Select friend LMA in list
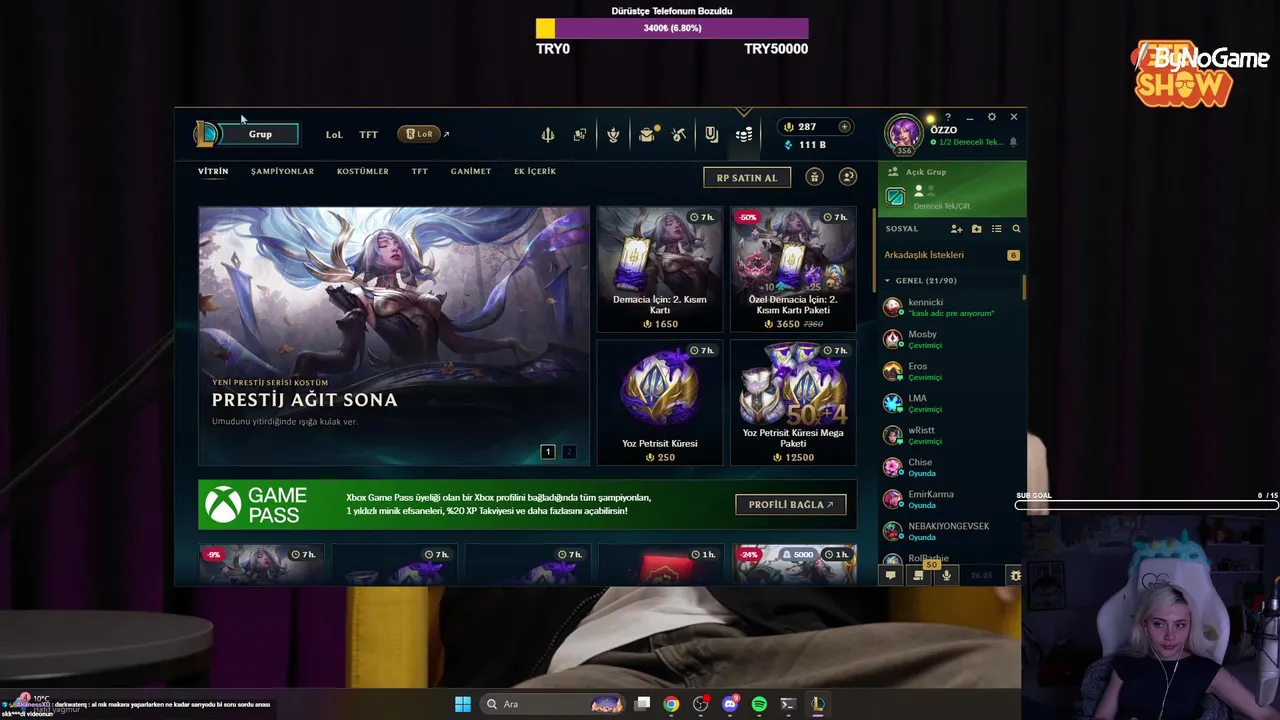This screenshot has width=1280, height=720. click(x=950, y=403)
